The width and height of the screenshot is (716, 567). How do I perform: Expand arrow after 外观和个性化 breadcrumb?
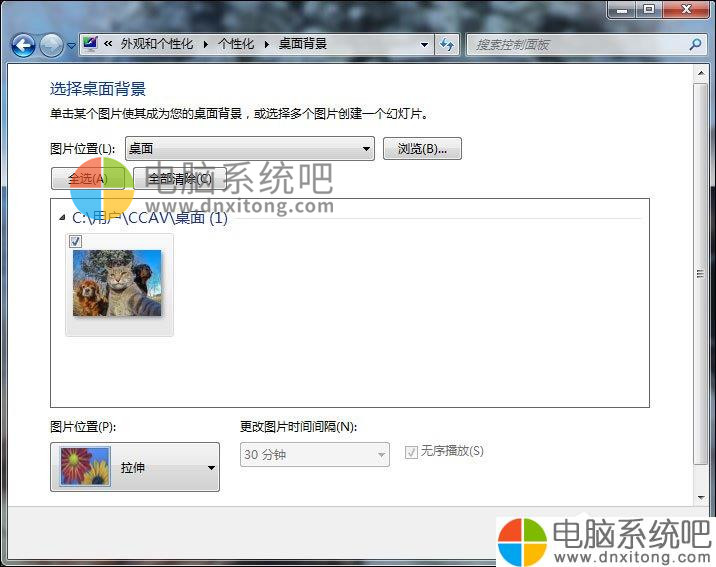[205, 44]
